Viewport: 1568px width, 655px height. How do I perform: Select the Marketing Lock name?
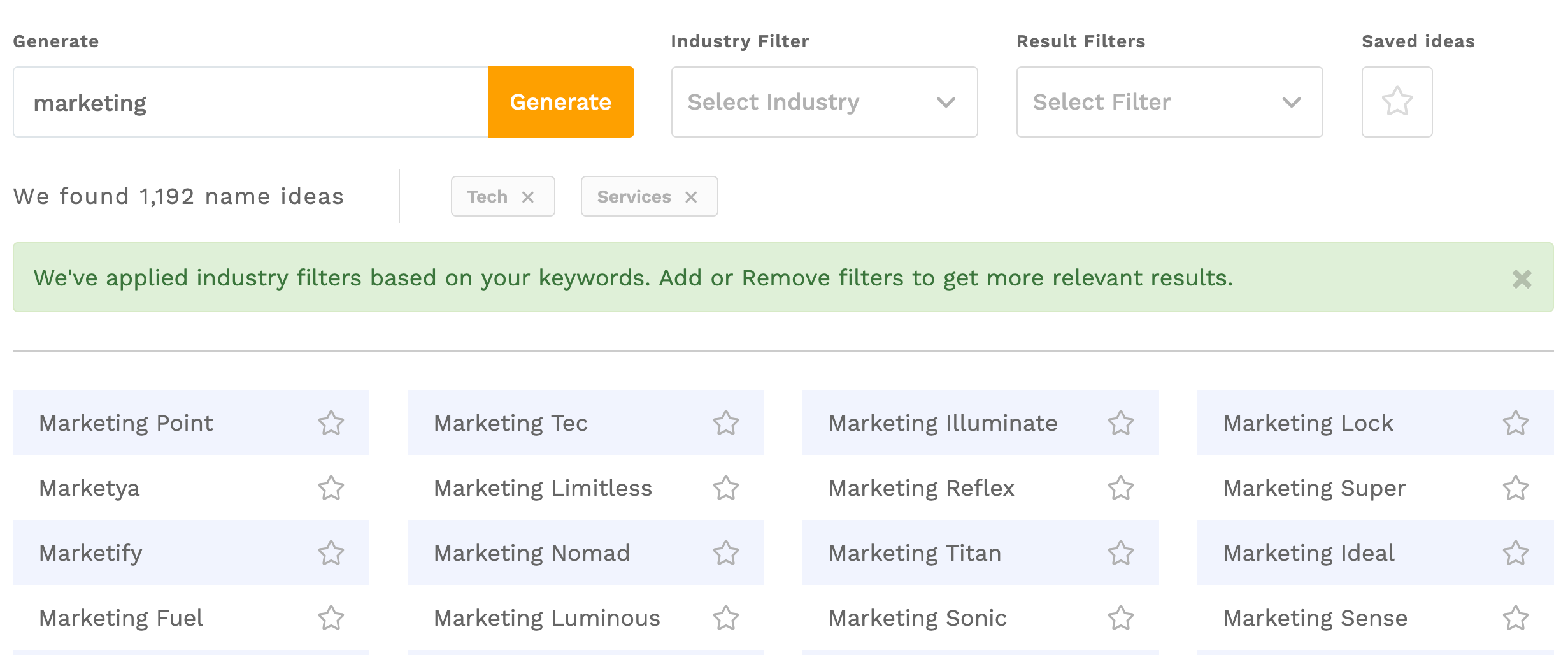point(1308,423)
